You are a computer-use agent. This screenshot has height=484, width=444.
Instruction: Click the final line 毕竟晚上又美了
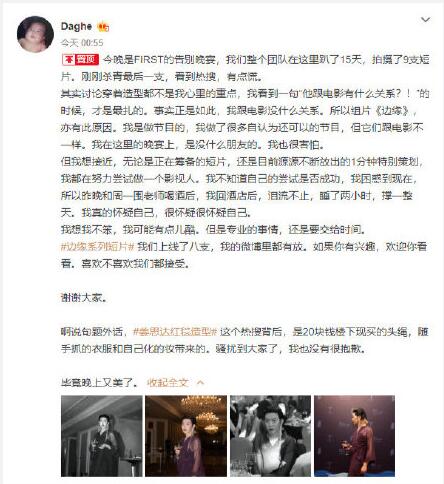click(99, 382)
